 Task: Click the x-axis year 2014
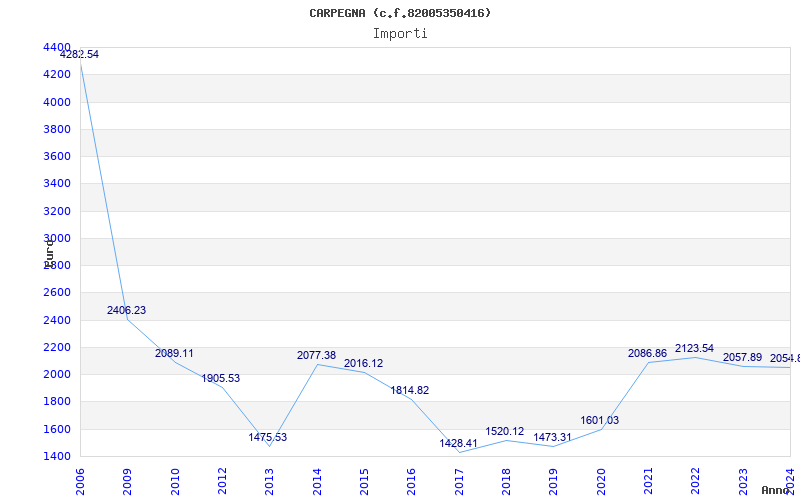pyautogui.click(x=317, y=482)
